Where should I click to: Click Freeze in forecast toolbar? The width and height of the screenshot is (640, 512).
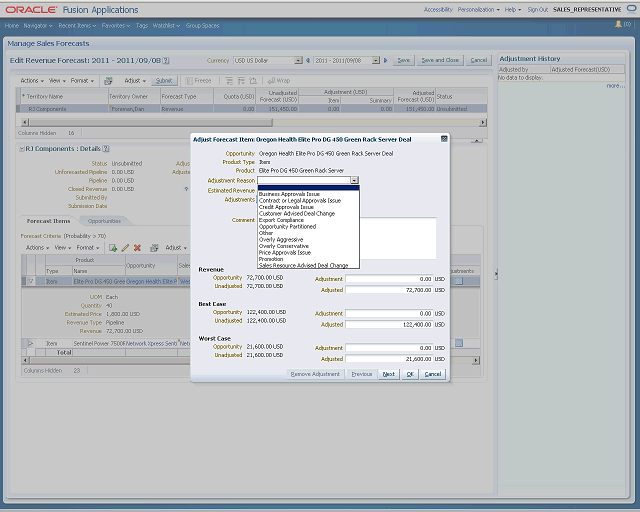(198, 81)
